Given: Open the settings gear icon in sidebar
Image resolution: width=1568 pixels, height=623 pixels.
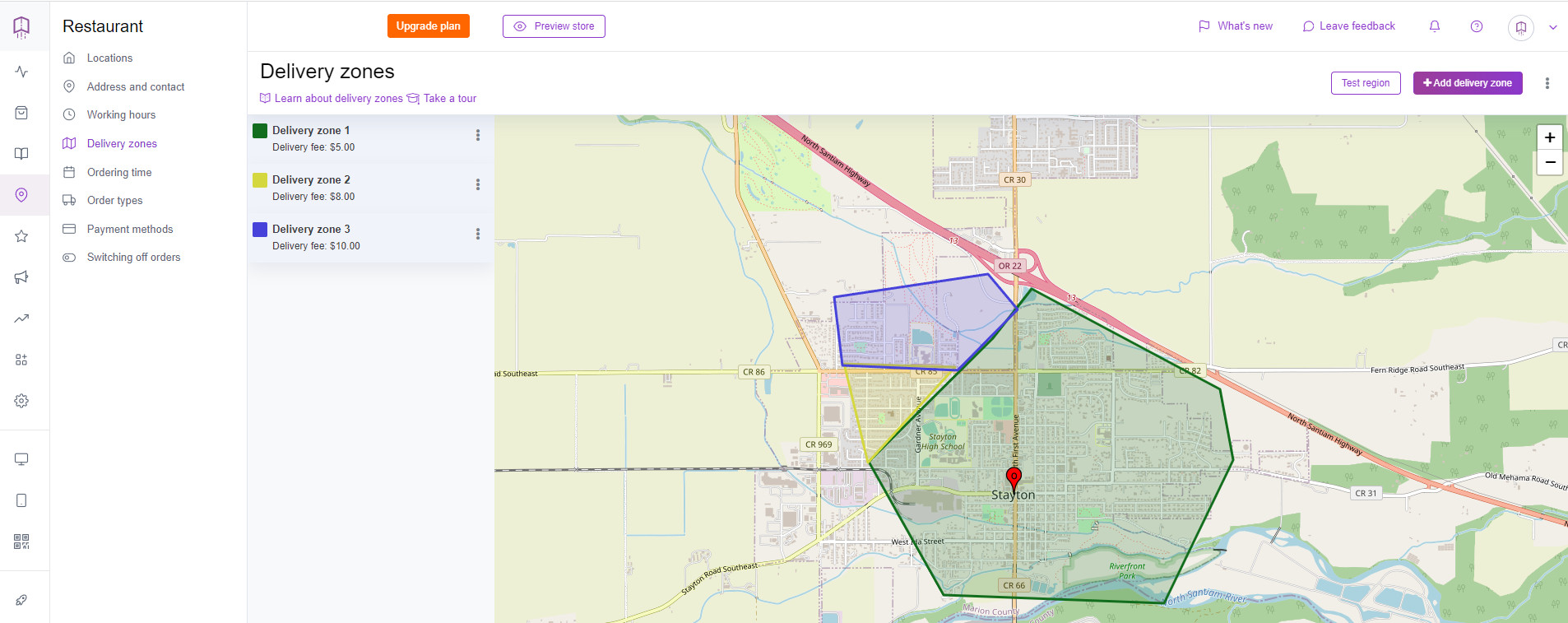Looking at the screenshot, I should tap(21, 401).
